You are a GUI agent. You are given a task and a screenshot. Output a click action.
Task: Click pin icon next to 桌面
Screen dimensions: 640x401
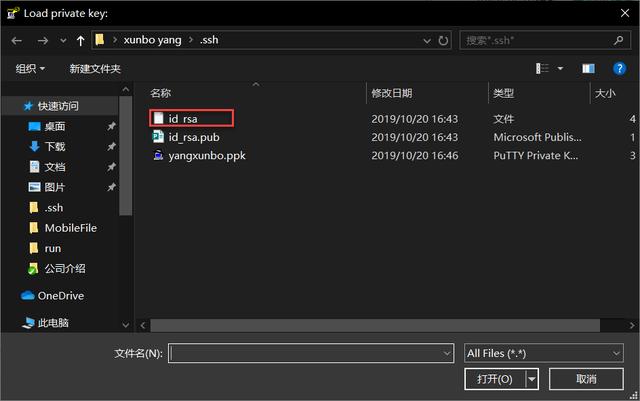click(111, 126)
